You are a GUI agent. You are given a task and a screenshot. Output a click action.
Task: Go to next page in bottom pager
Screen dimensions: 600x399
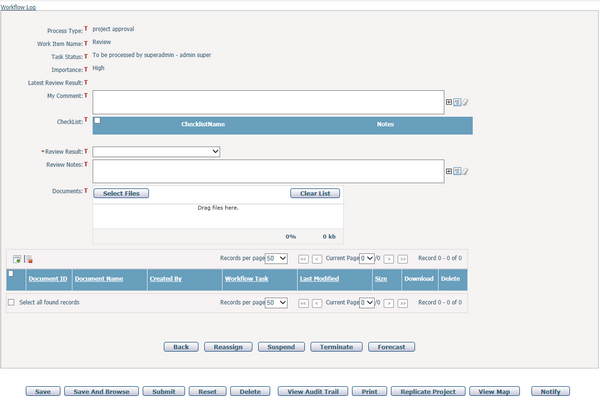(389, 303)
